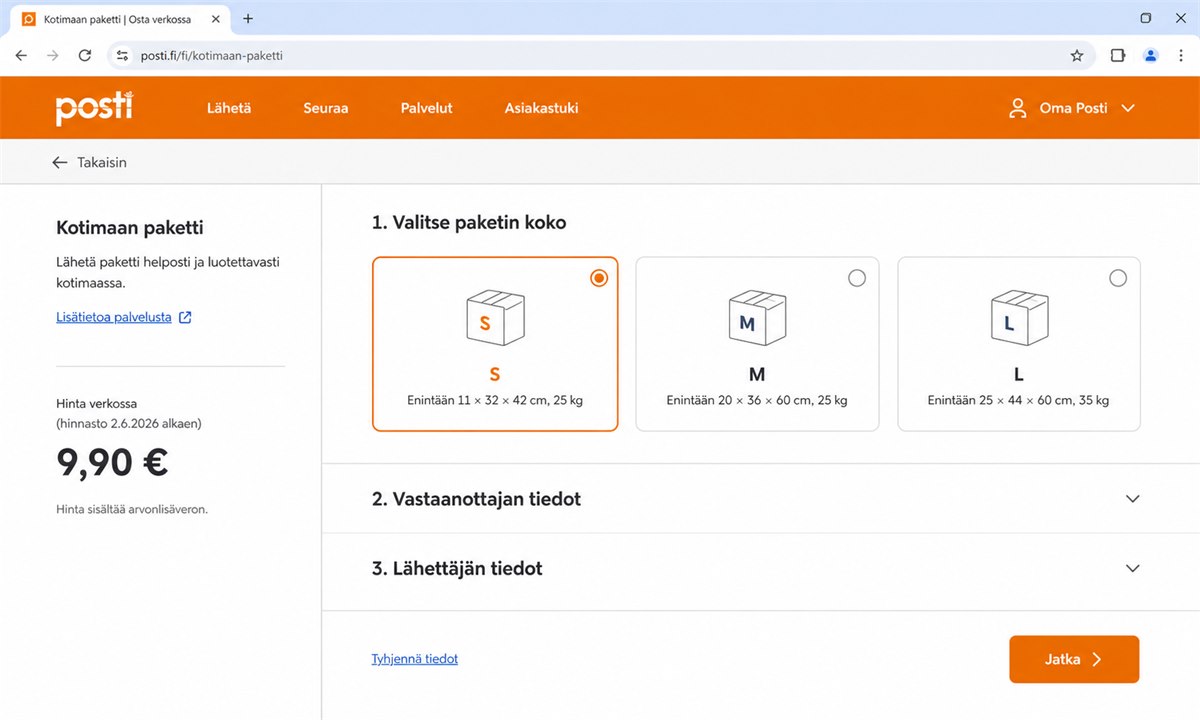Select the S size radio button
The width and height of the screenshot is (1200, 720).
[599, 278]
